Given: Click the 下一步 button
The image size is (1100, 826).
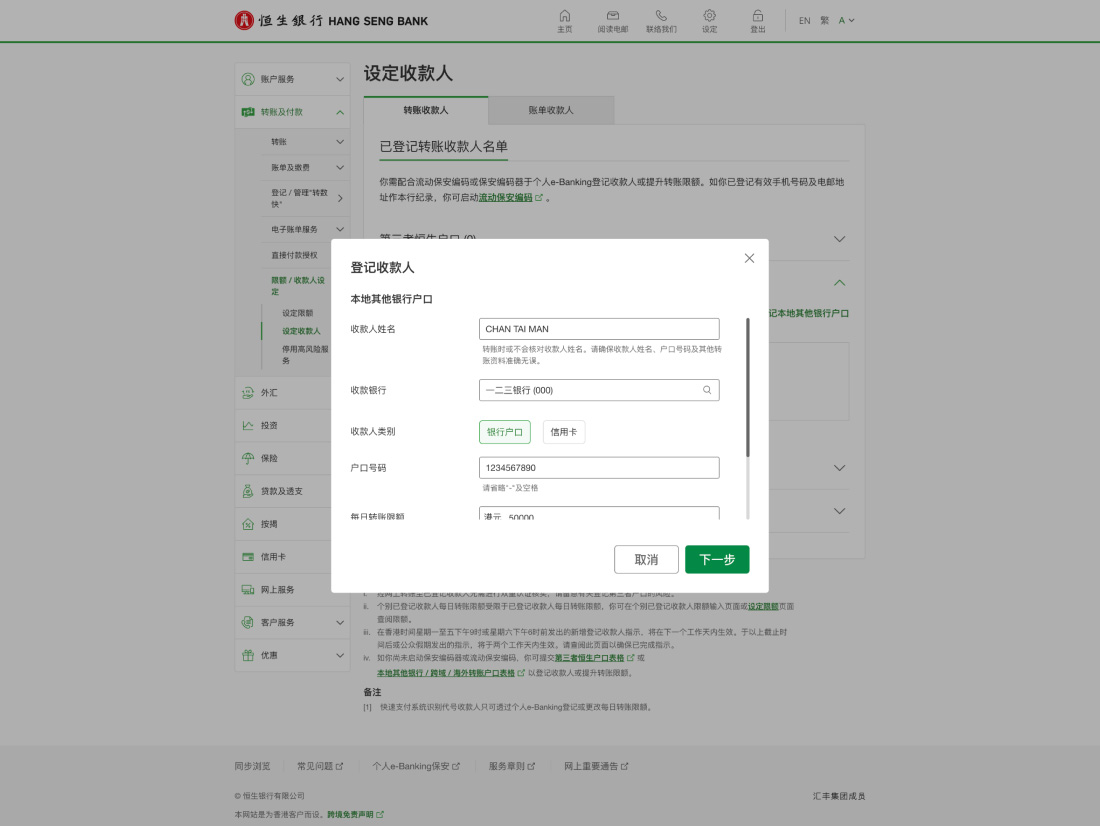Looking at the screenshot, I should click(x=716, y=559).
